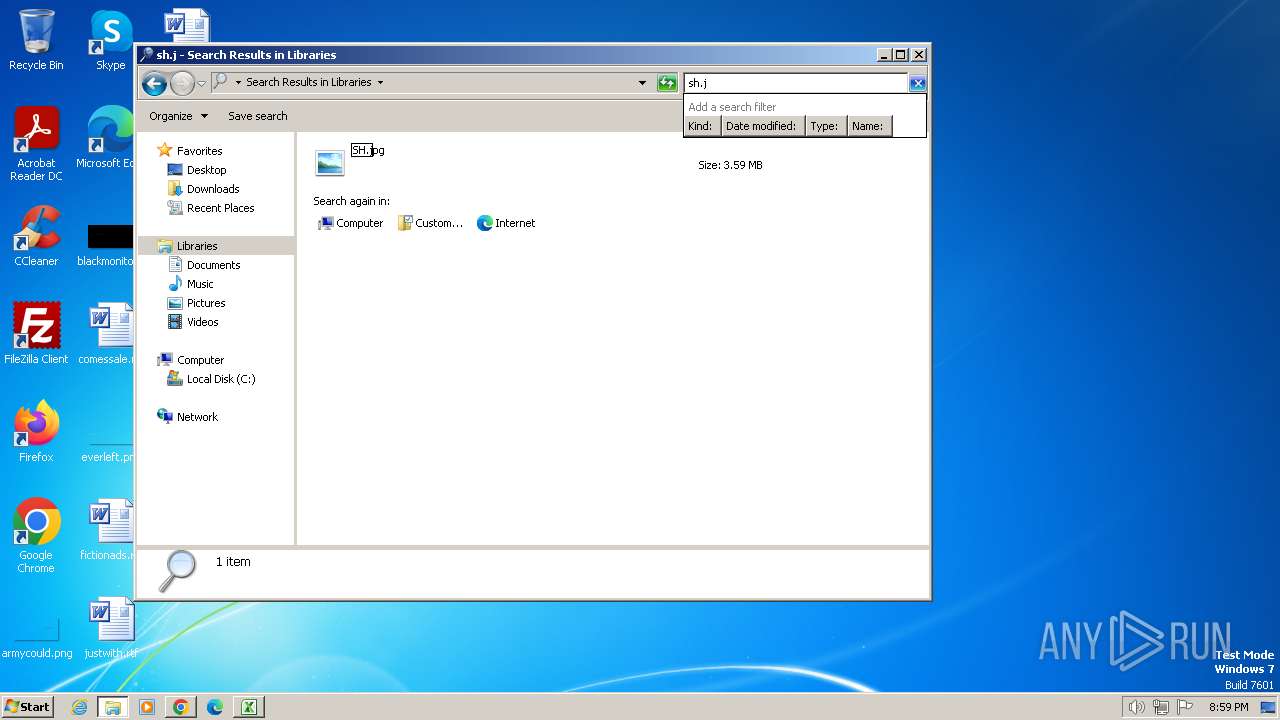Screen dimensions: 1280x720
Task: Click the 1 item status text
Action: click(233, 562)
